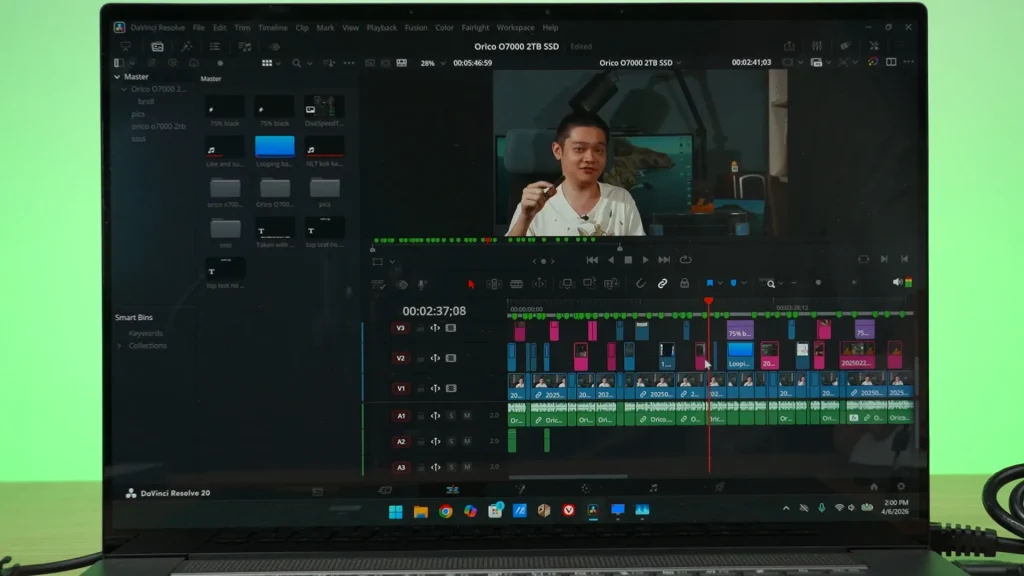Select the Looping background blue thumbnail

[x=274, y=146]
